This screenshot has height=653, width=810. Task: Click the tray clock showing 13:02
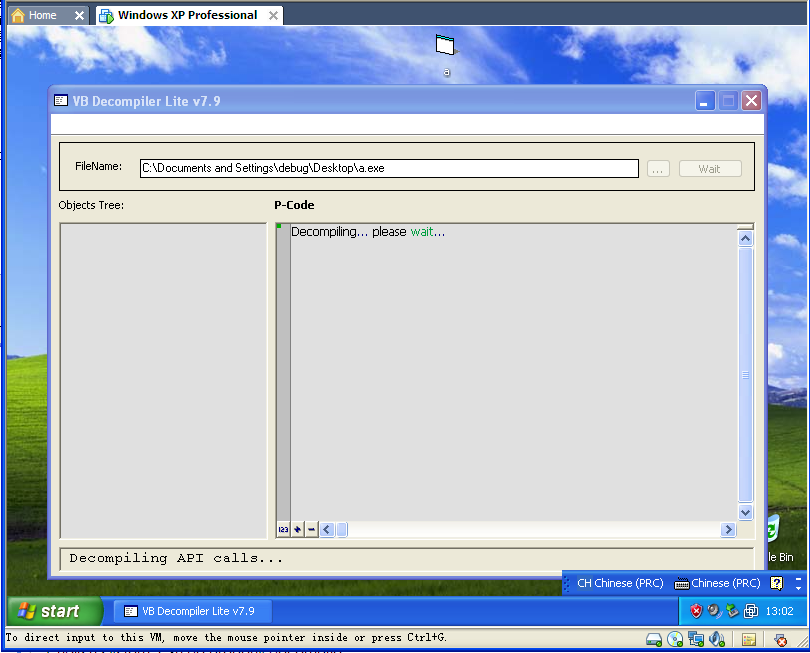pyautogui.click(x=779, y=611)
